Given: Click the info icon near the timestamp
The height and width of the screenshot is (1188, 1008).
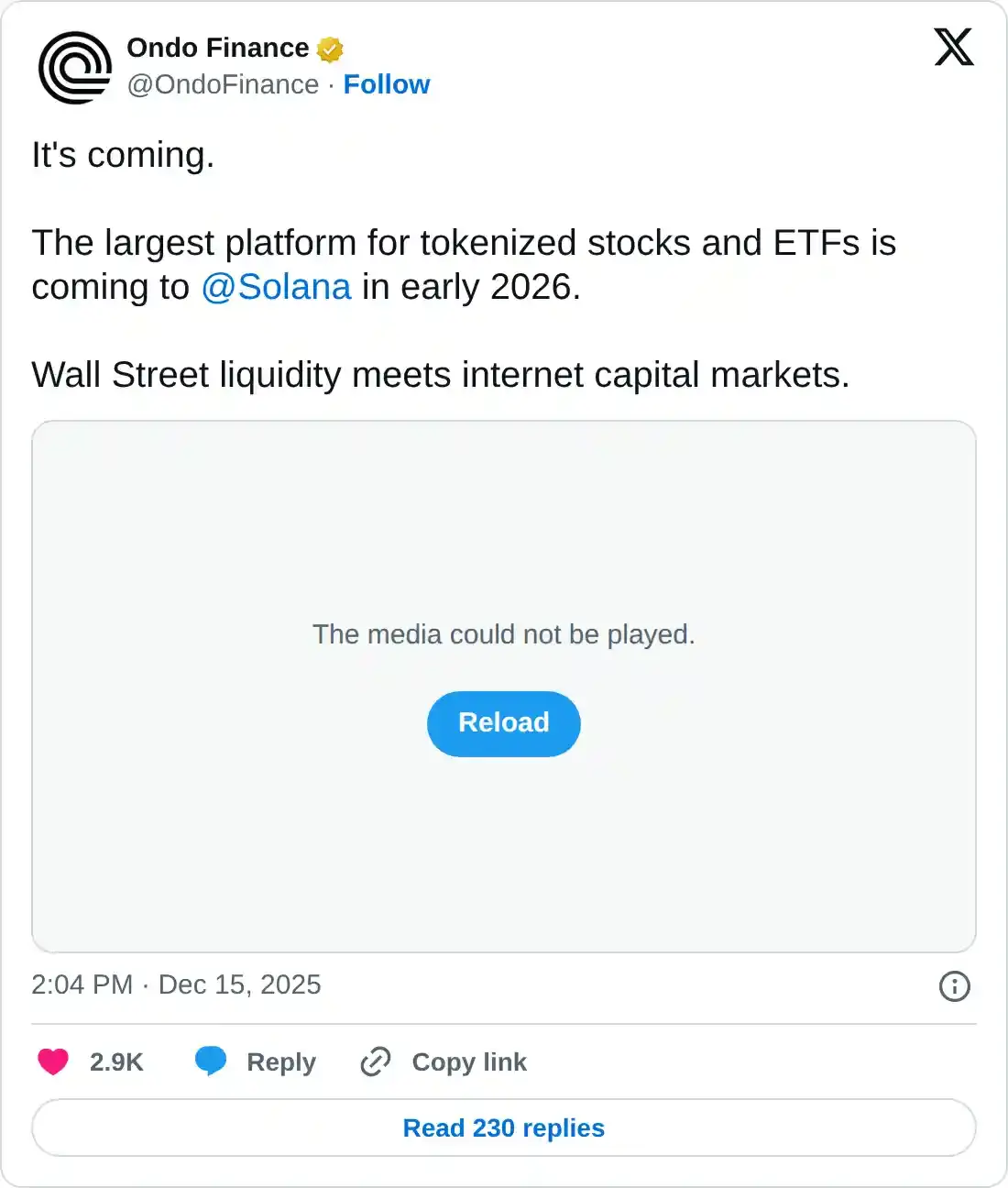Looking at the screenshot, I should [x=954, y=986].
